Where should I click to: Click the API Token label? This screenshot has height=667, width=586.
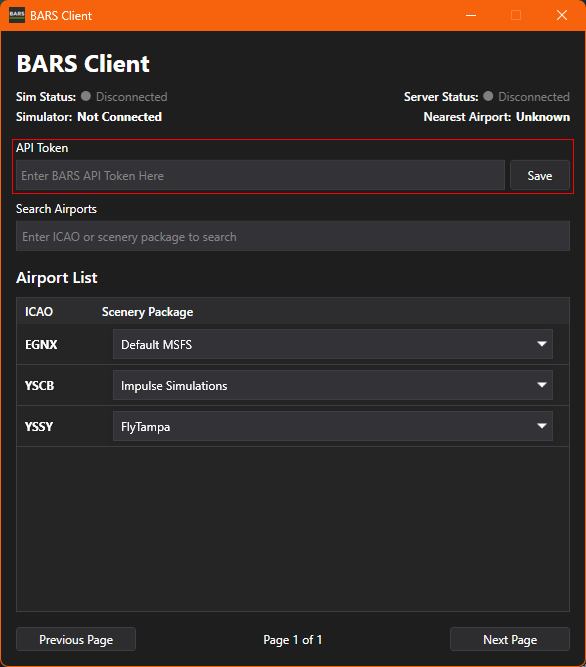tap(42, 148)
